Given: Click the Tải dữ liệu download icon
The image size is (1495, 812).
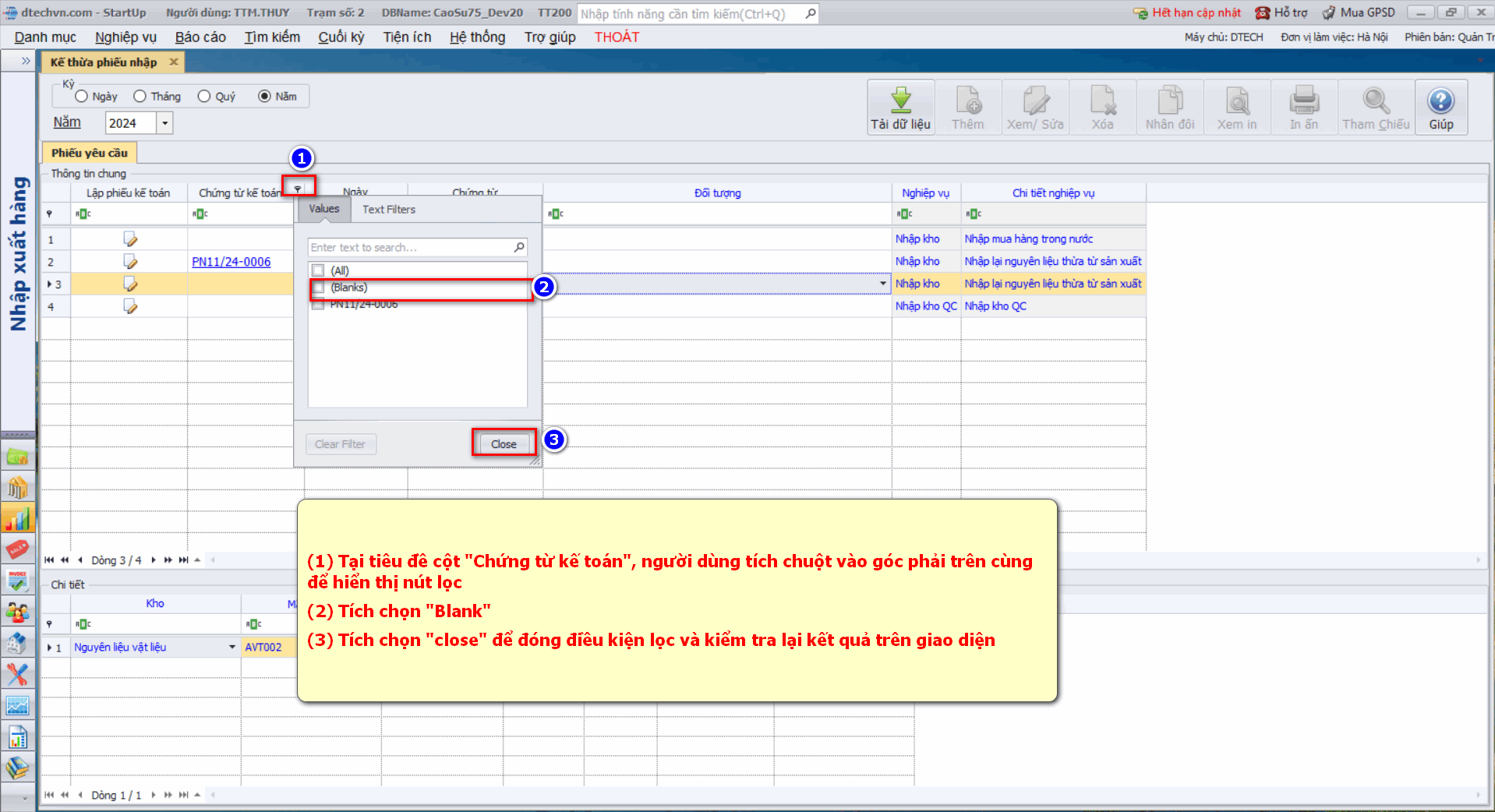Looking at the screenshot, I should pyautogui.click(x=900, y=101).
